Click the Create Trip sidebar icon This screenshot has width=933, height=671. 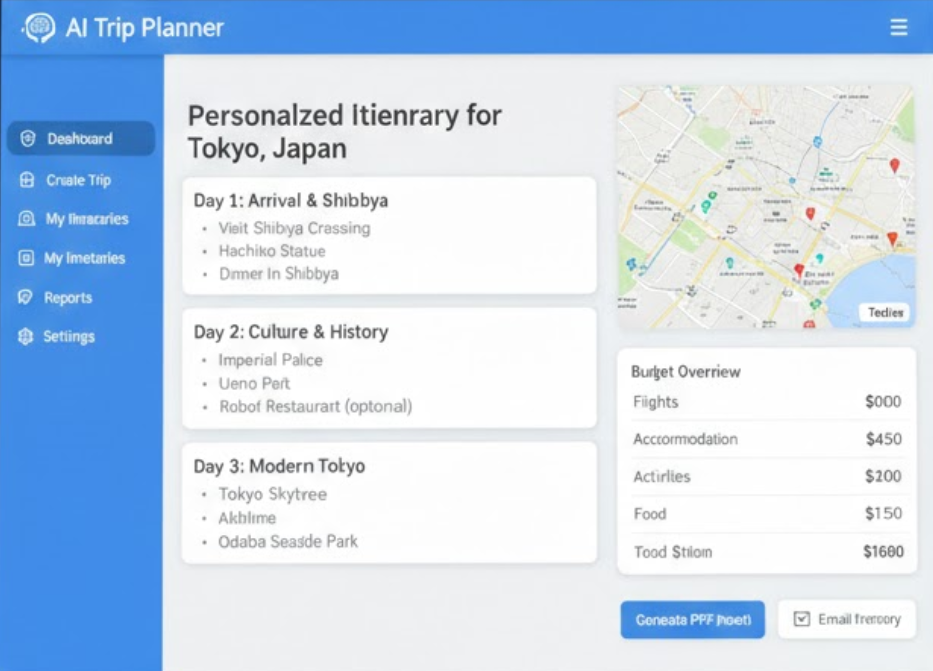coord(27,180)
